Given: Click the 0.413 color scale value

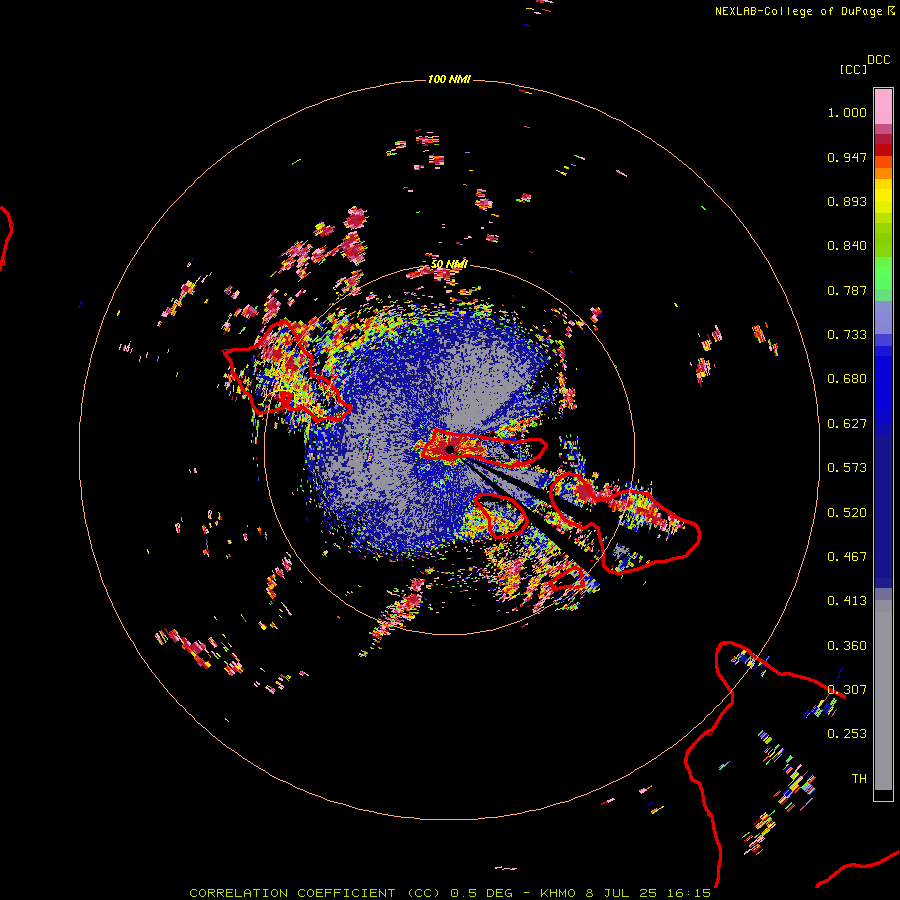Looking at the screenshot, I should (x=847, y=601).
